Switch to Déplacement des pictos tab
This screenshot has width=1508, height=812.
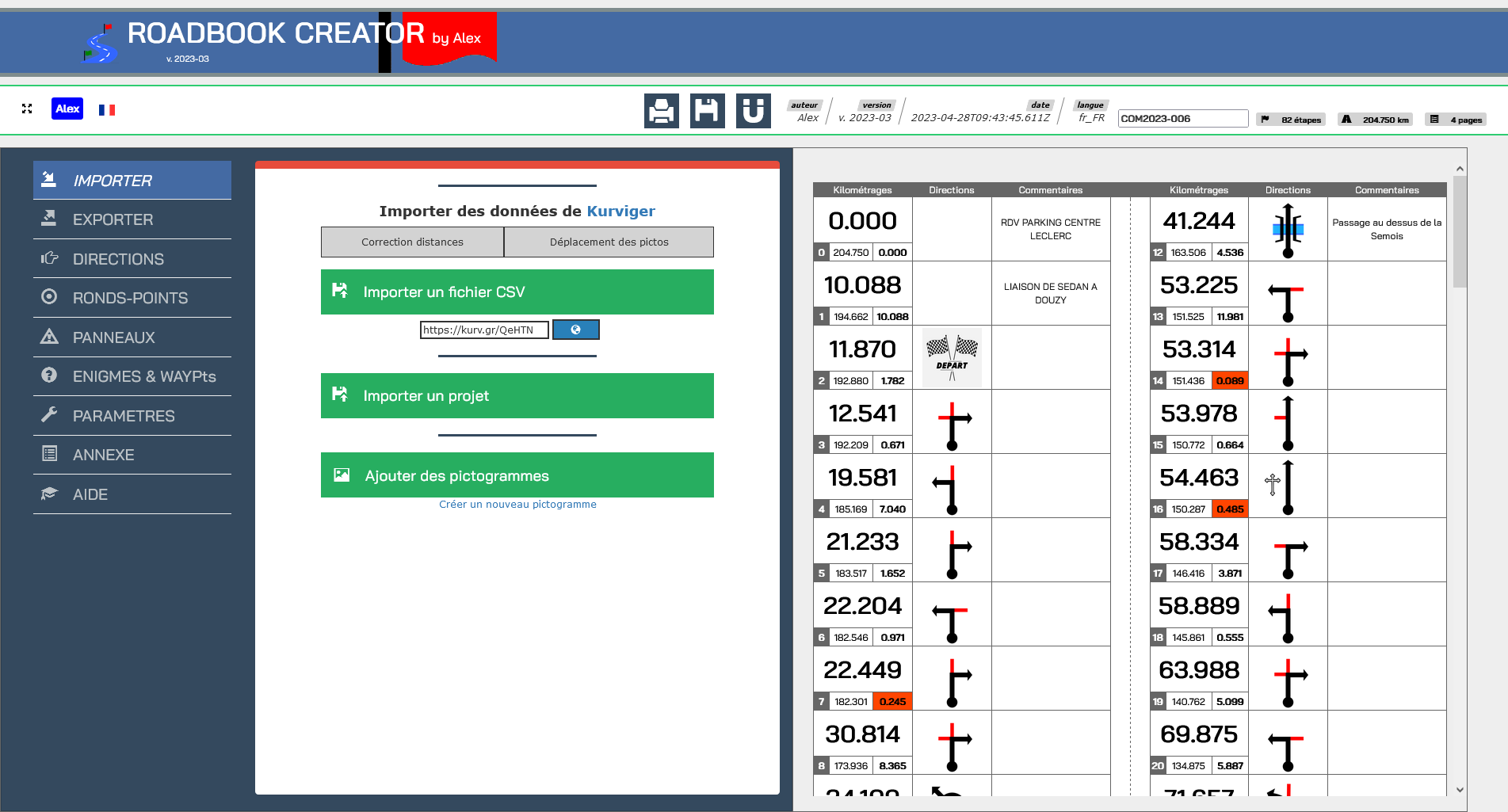609,242
